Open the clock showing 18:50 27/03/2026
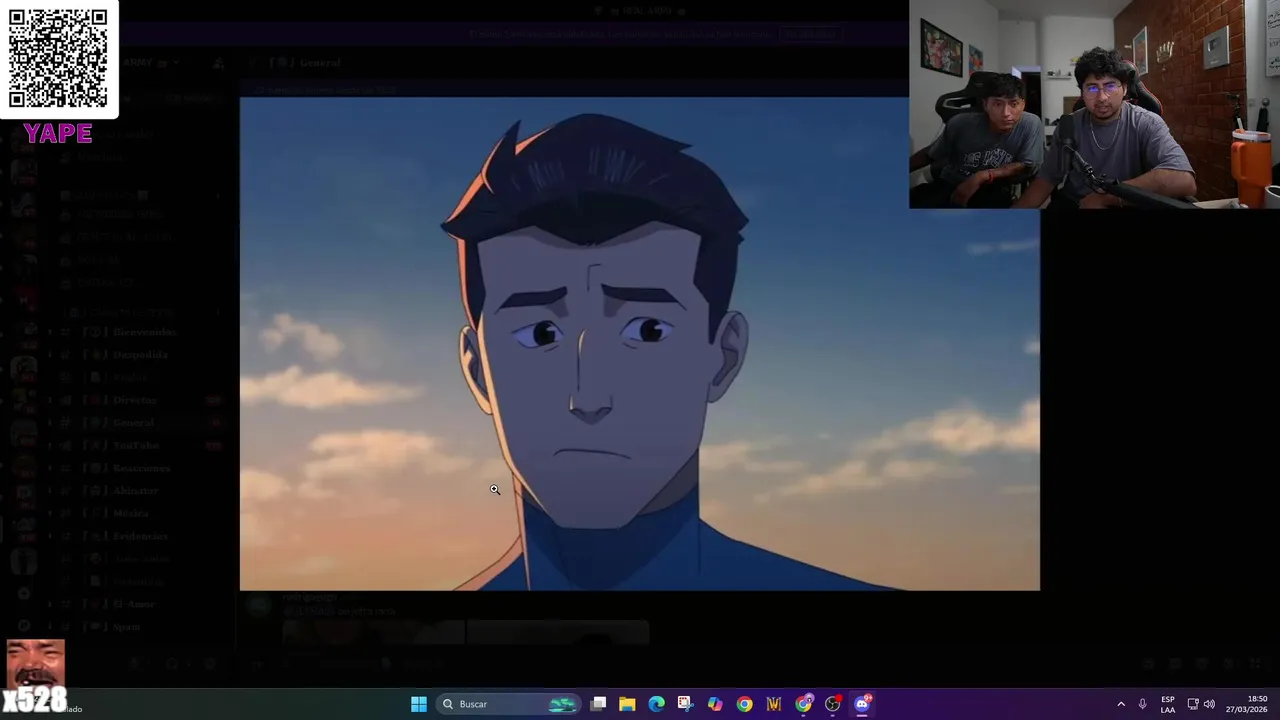Image resolution: width=1280 pixels, height=720 pixels. click(x=1248, y=704)
